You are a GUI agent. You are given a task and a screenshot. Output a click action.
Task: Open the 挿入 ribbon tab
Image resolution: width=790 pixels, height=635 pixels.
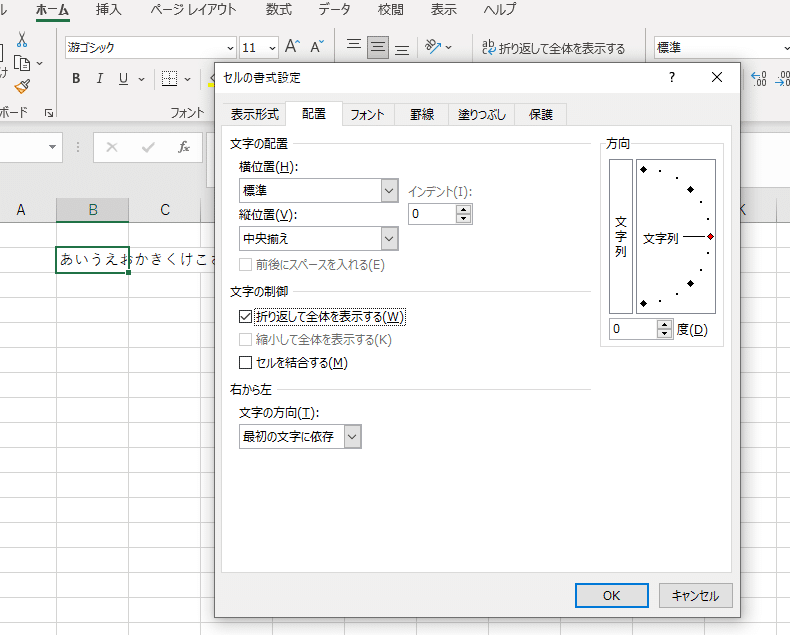109,10
